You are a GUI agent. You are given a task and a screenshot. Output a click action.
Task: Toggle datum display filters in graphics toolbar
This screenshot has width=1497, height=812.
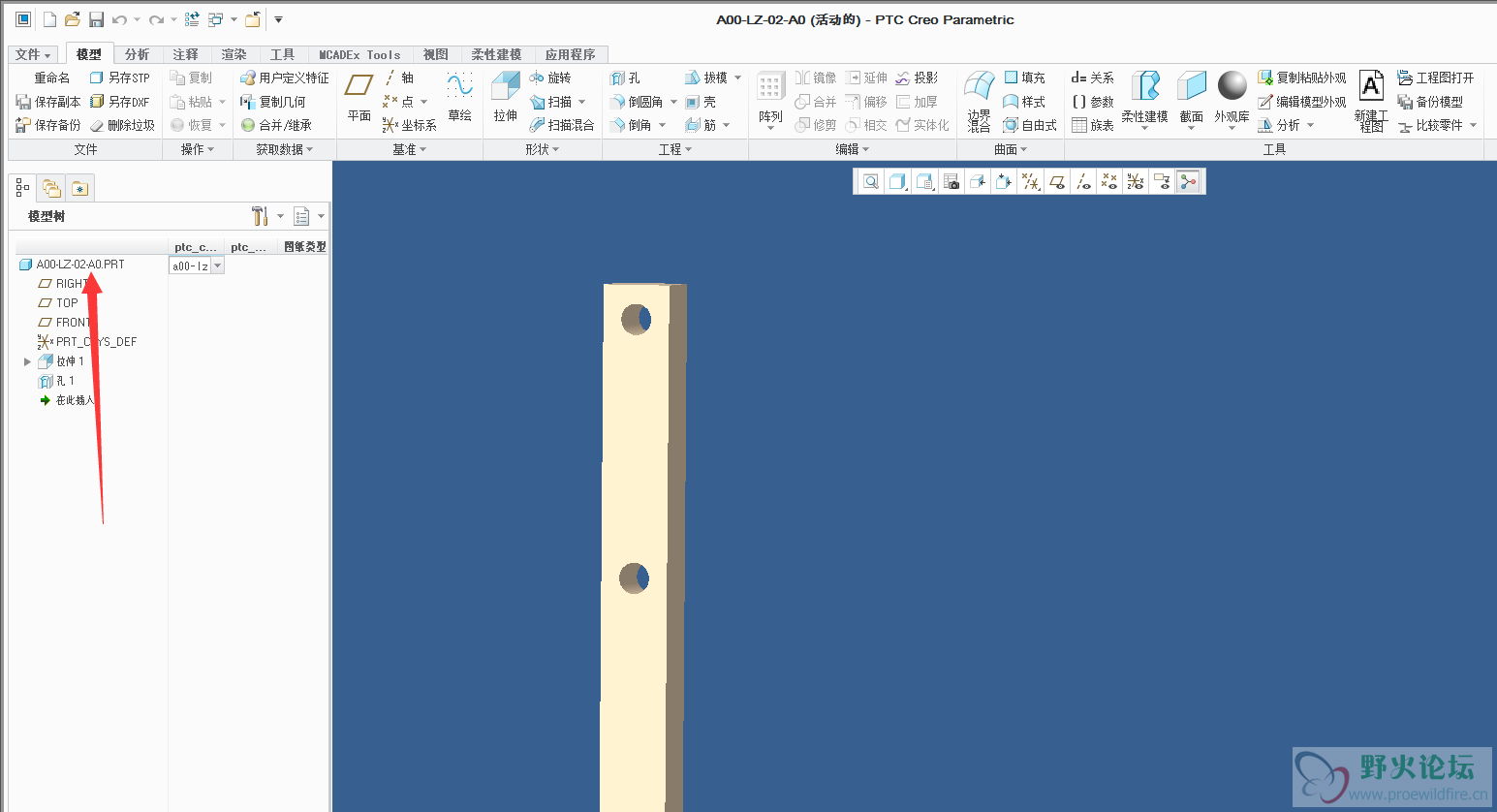point(1031,181)
